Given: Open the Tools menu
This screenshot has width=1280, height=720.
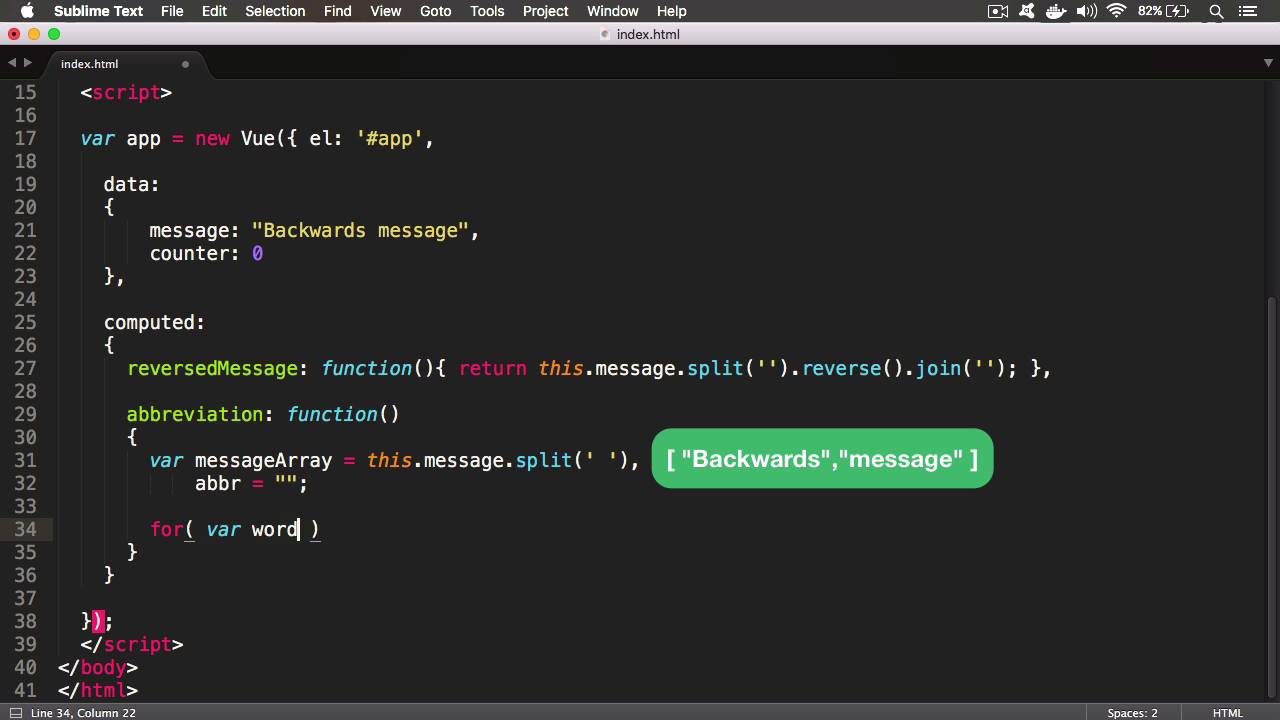Looking at the screenshot, I should pos(487,11).
